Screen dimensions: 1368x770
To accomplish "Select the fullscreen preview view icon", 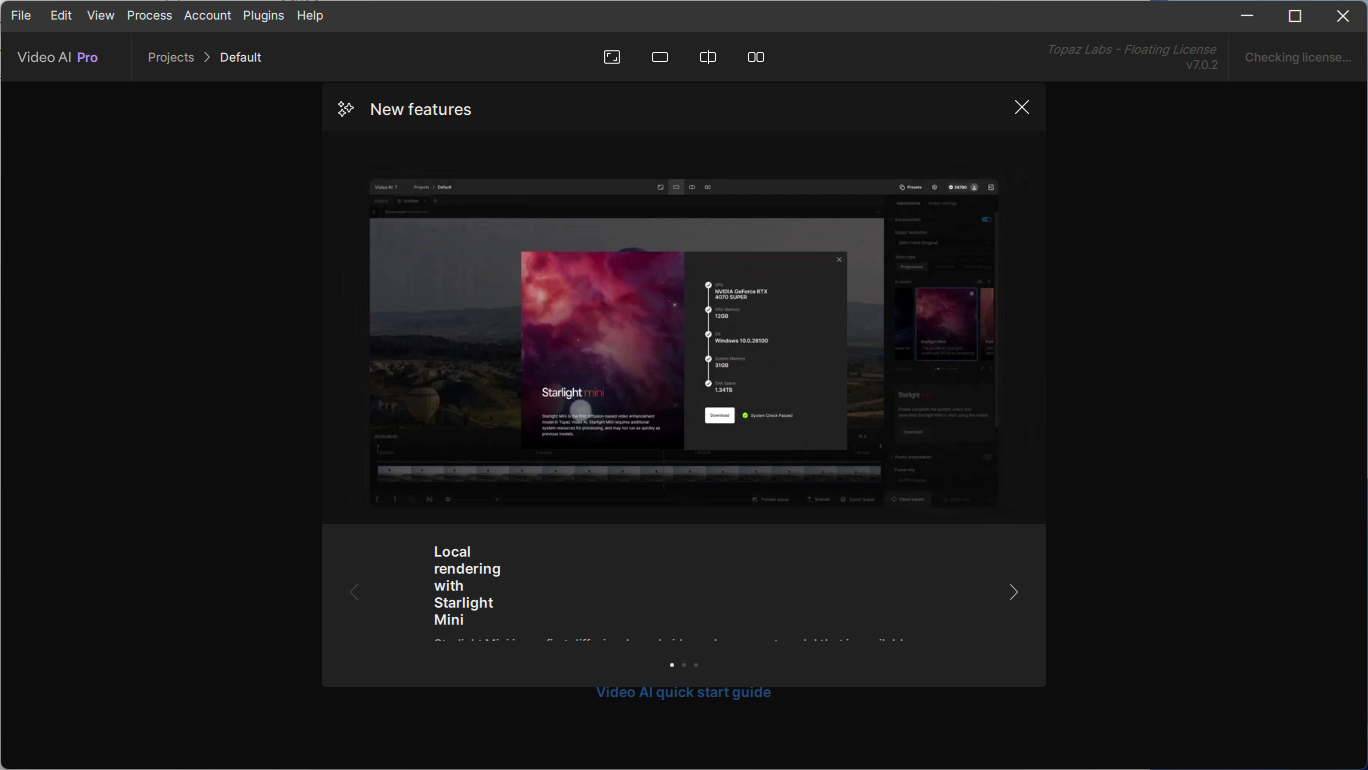I will [612, 57].
